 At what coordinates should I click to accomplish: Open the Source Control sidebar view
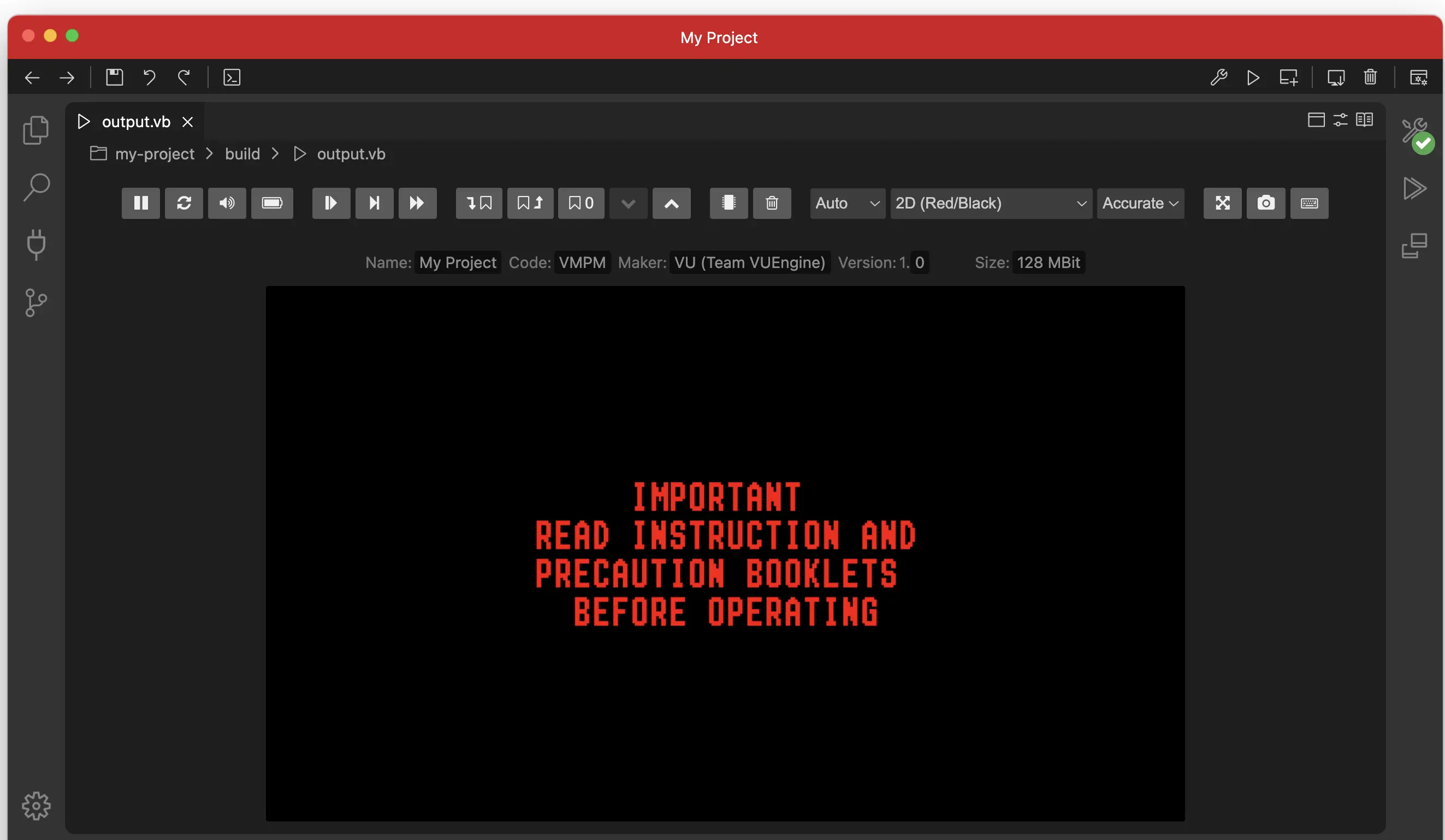[35, 302]
